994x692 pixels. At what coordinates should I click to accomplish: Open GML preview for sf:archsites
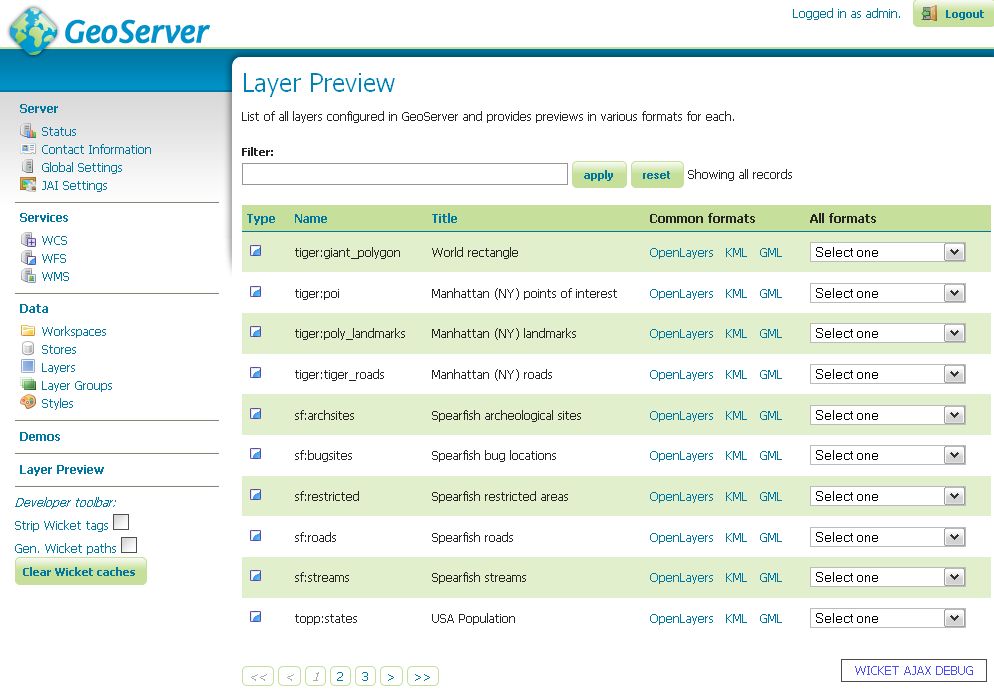(771, 415)
